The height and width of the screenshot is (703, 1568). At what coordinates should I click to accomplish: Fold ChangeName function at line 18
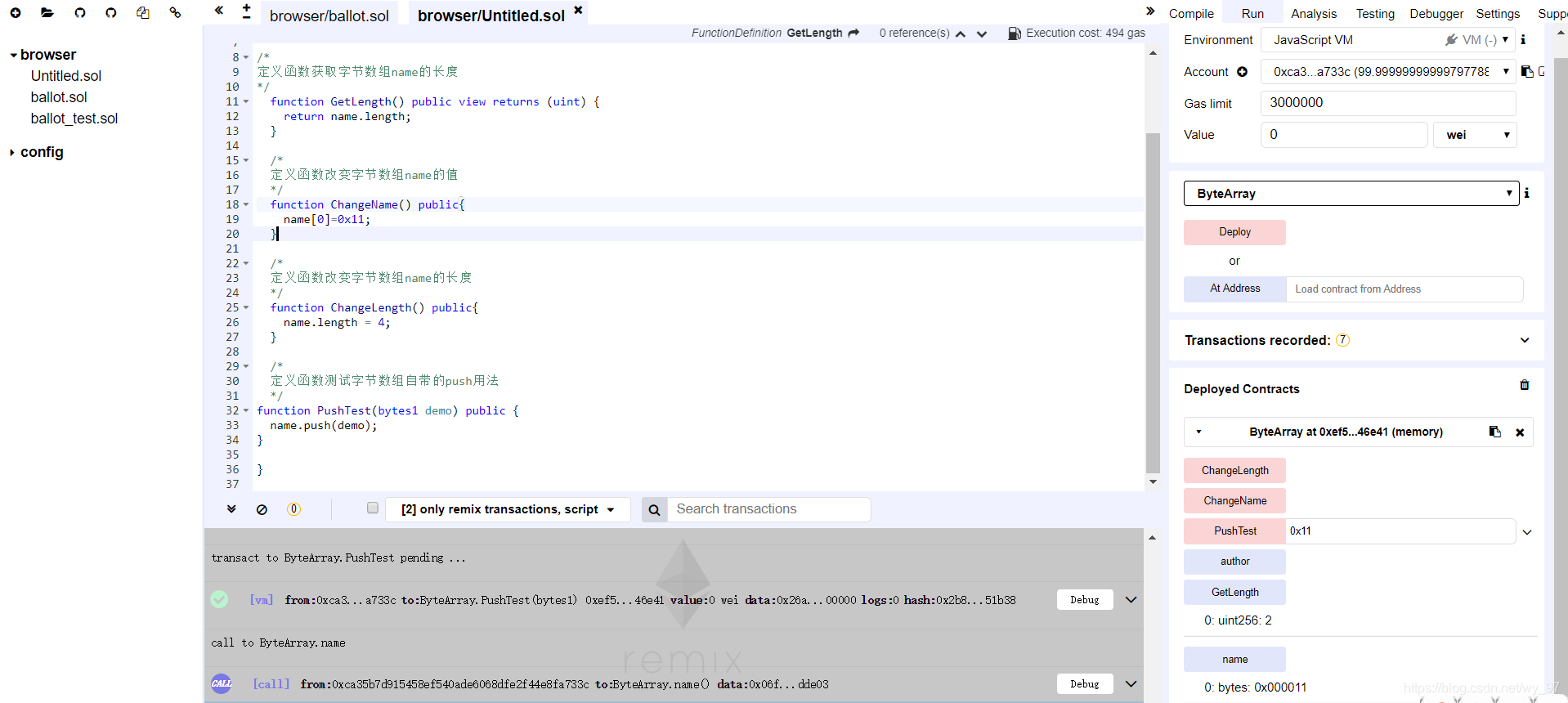pos(245,205)
